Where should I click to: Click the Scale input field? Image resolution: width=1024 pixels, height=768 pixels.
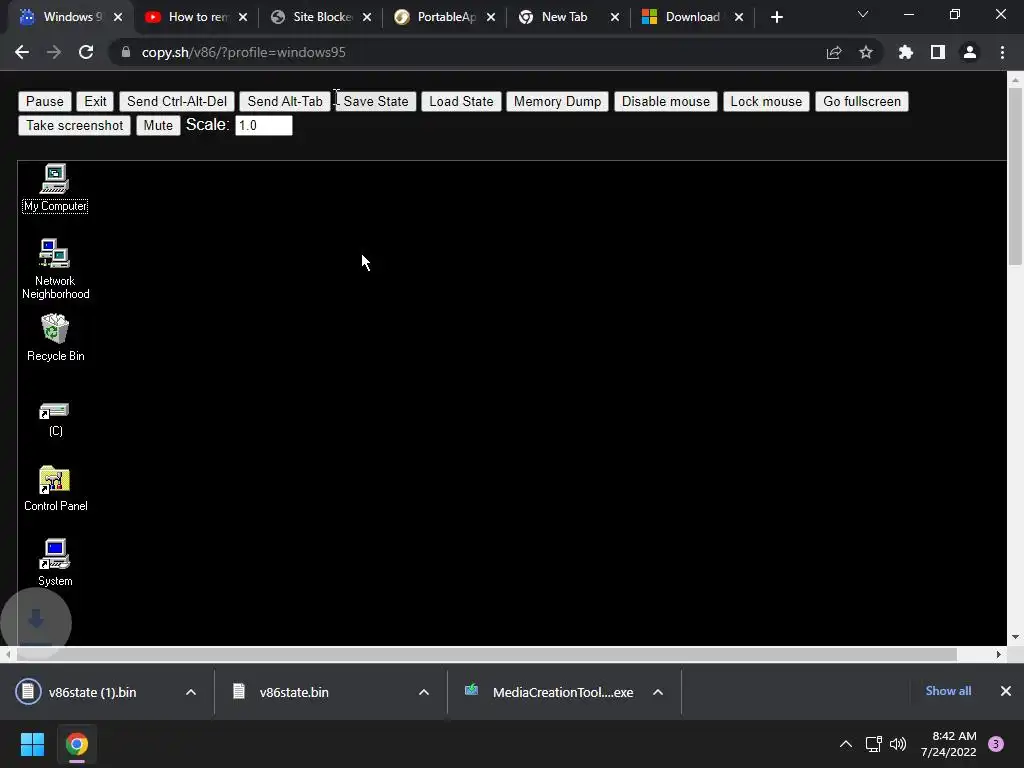[264, 125]
